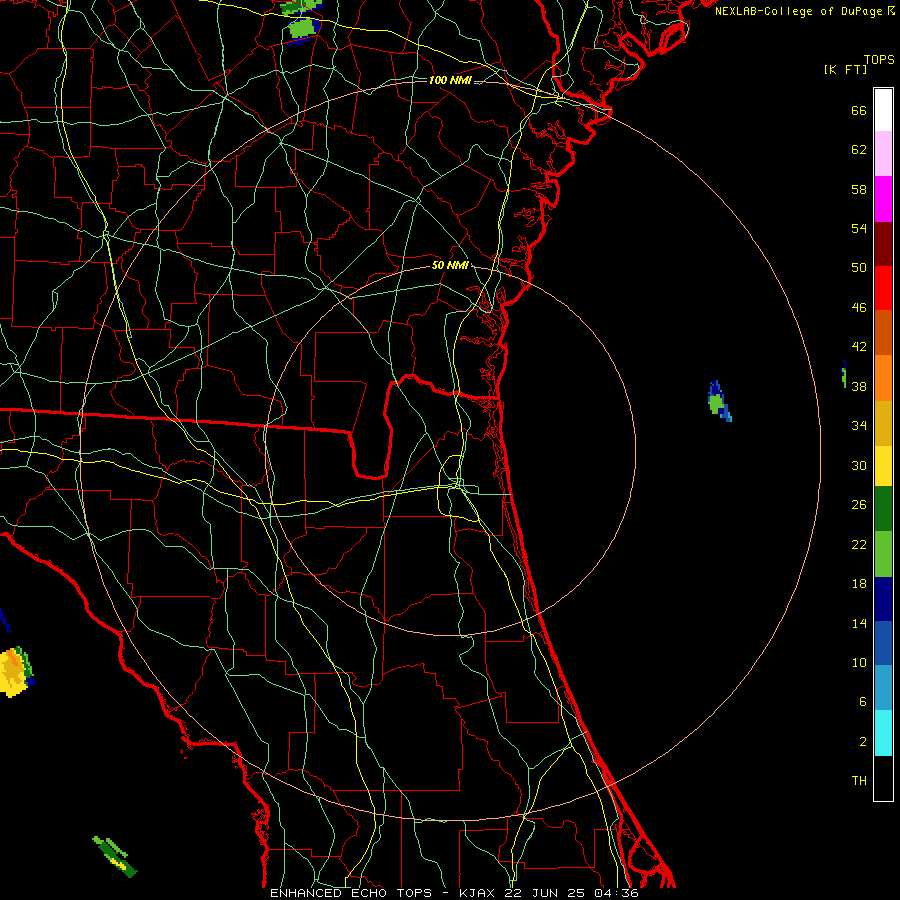Click the light green legend color block

tap(883, 554)
